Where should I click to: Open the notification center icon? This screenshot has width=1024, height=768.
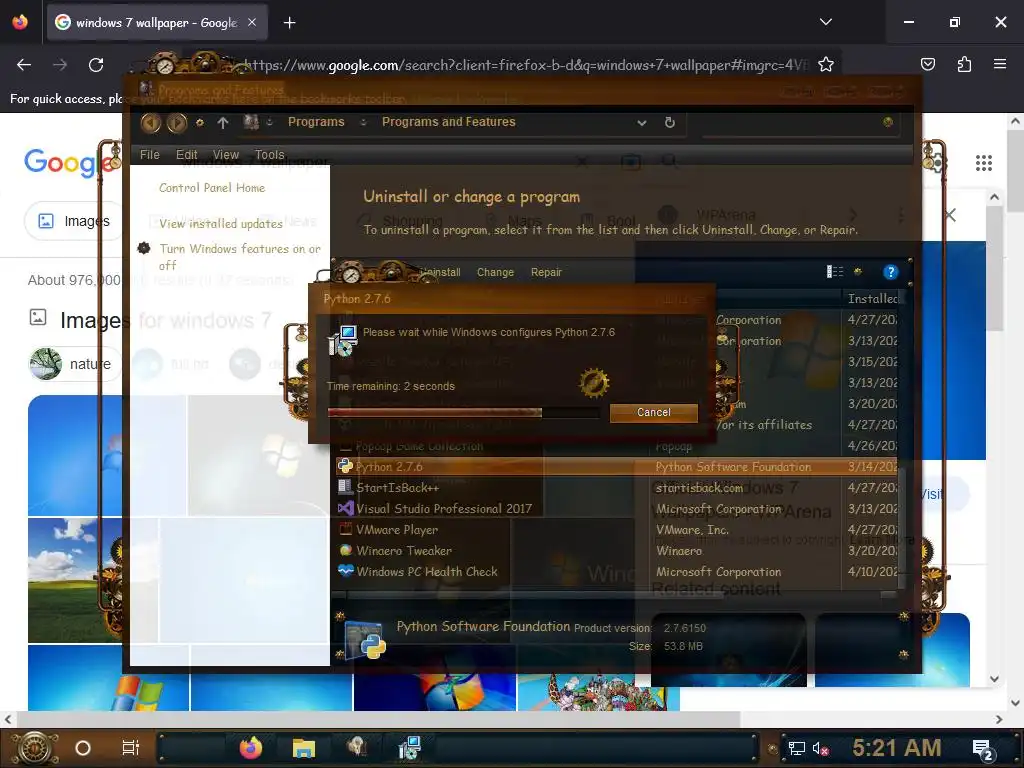point(983,750)
